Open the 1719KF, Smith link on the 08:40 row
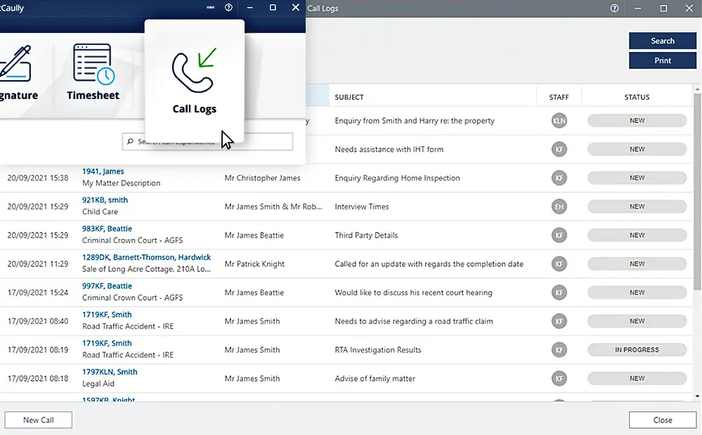702x435 pixels. [x=107, y=315]
